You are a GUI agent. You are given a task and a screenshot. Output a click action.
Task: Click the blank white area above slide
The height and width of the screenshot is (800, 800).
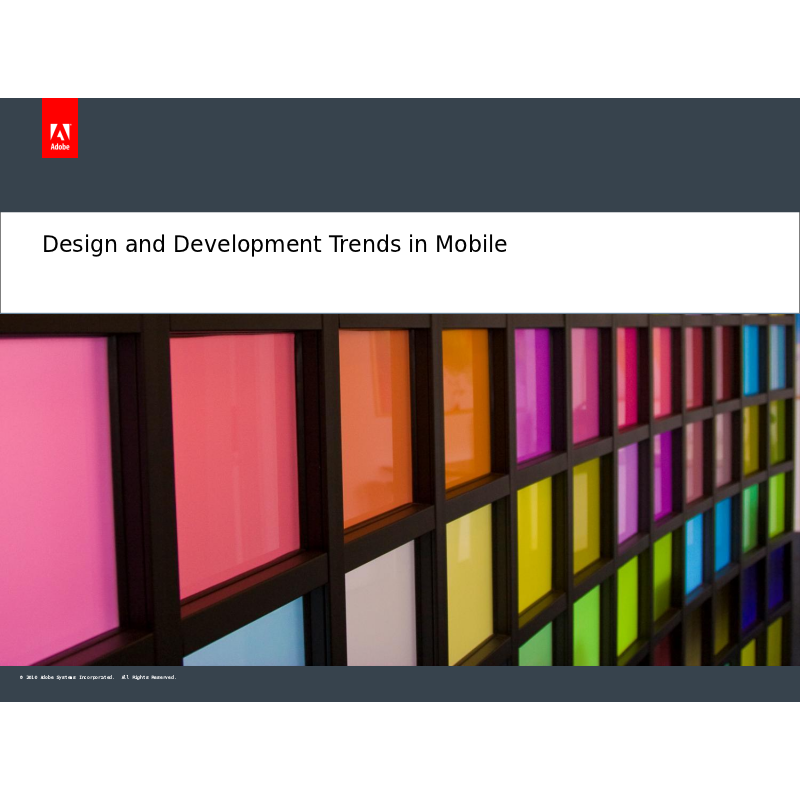[400, 48]
